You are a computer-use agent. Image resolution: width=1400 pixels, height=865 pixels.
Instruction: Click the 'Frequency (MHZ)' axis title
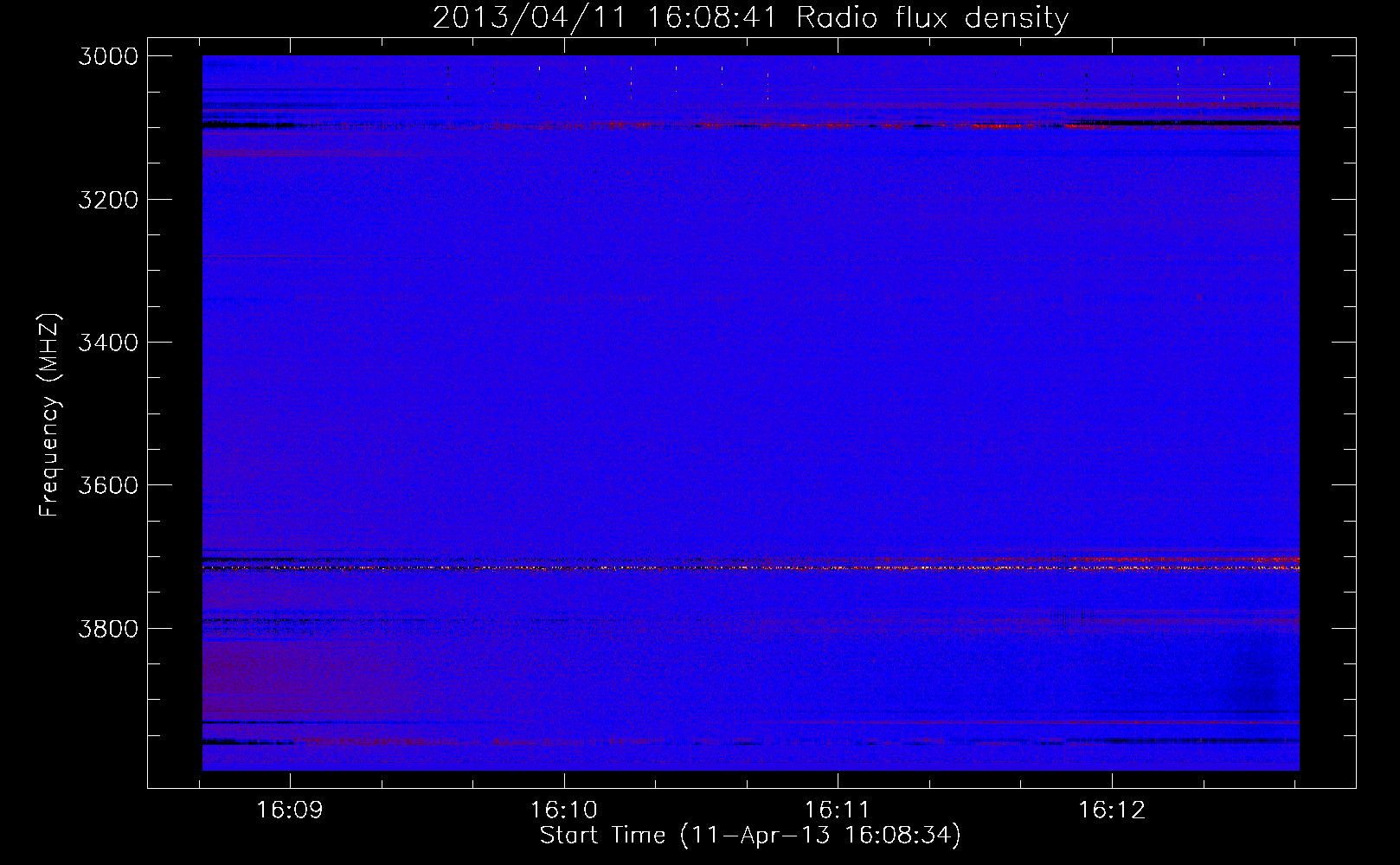click(x=49, y=414)
